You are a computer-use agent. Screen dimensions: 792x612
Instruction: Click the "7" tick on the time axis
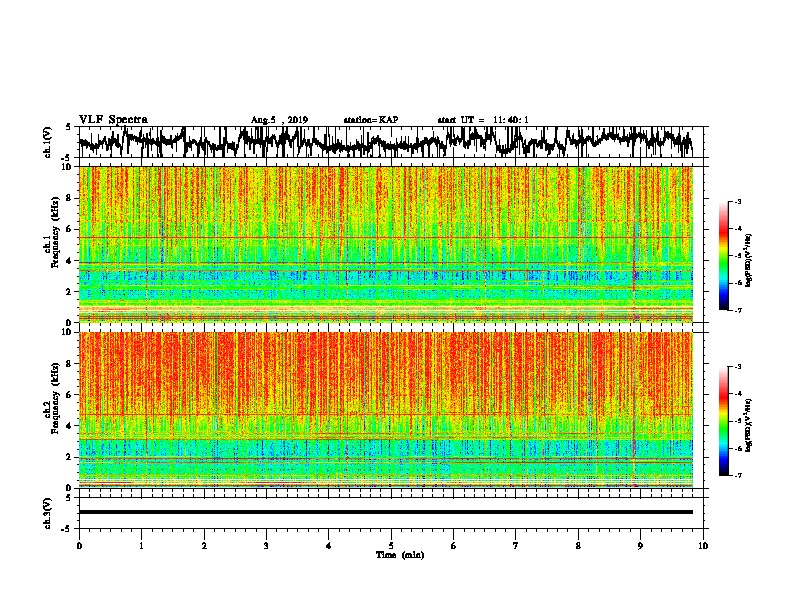point(516,546)
